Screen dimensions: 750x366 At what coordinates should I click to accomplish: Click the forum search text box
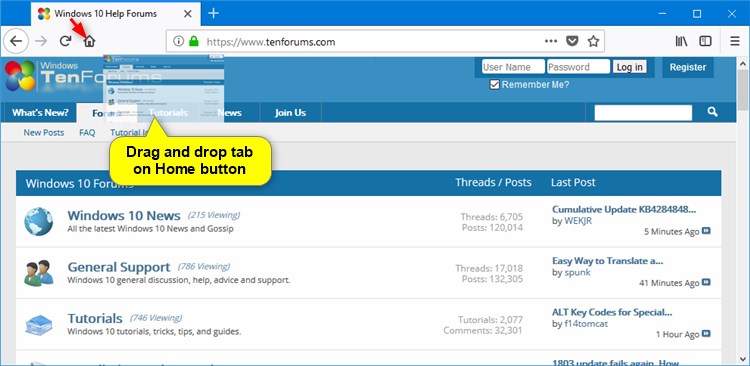point(643,113)
